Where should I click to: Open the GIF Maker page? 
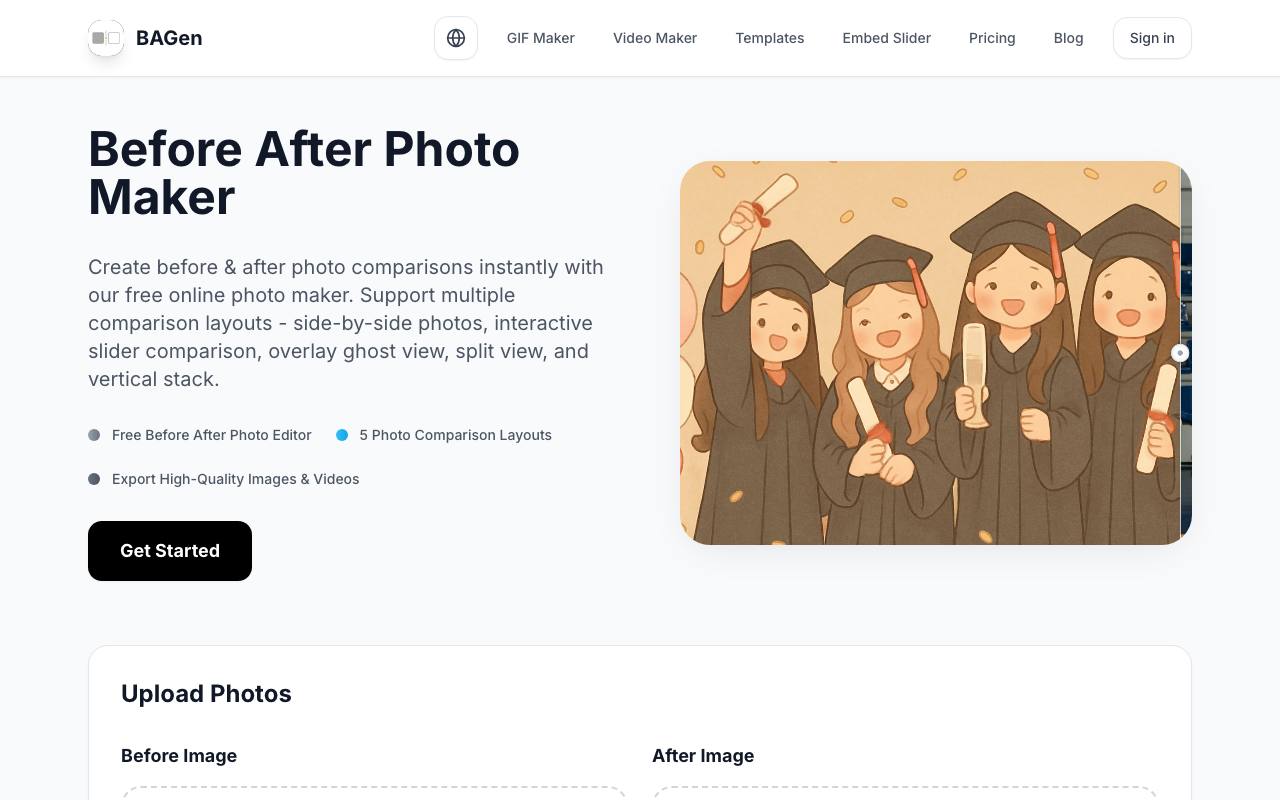click(x=541, y=38)
